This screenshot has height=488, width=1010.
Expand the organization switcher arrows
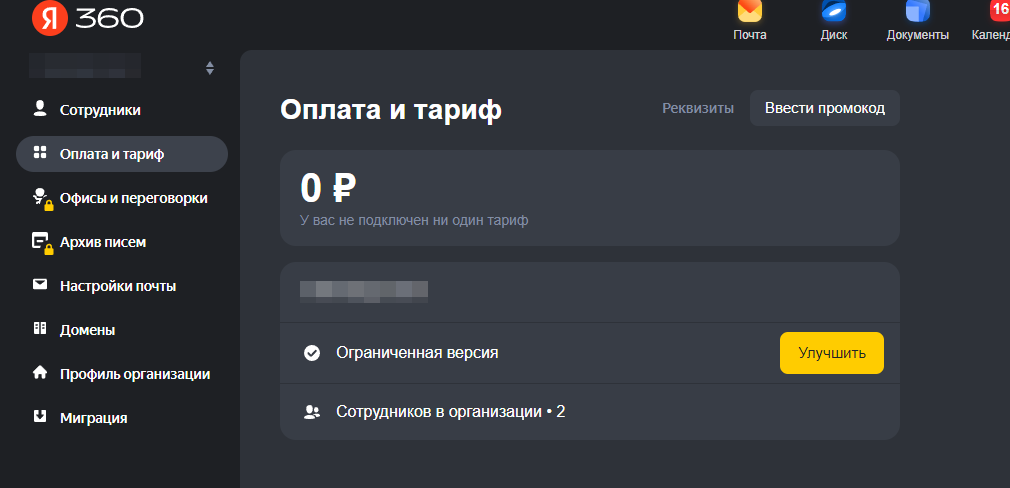[209, 68]
